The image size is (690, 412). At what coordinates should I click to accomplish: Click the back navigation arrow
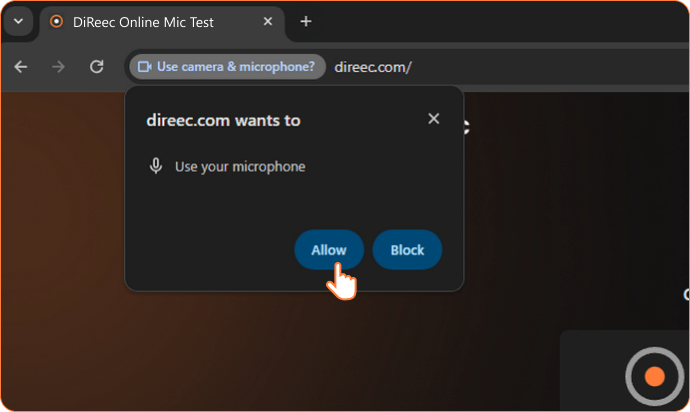point(21,67)
